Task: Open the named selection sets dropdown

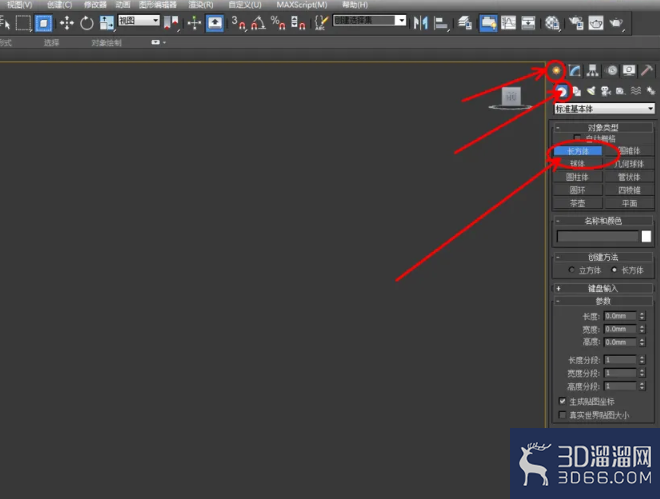Action: point(369,20)
